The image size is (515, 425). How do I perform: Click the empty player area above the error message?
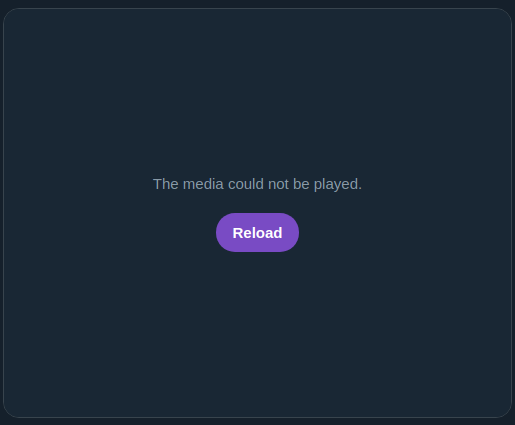tap(257, 93)
